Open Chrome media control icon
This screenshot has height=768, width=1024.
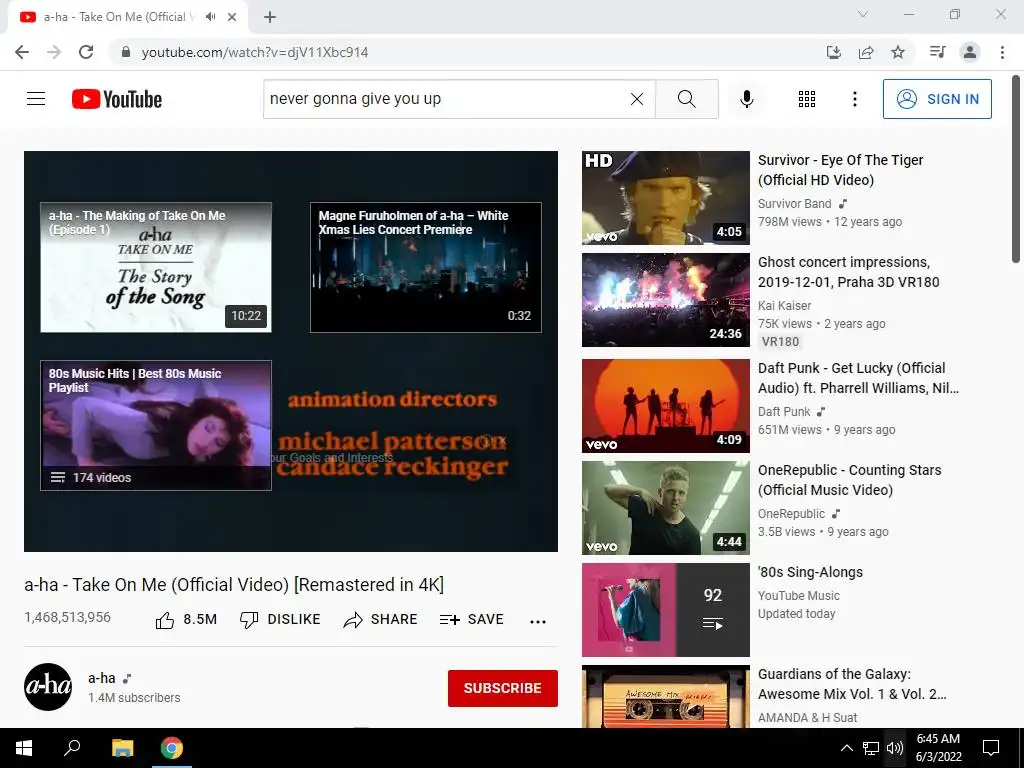937,52
